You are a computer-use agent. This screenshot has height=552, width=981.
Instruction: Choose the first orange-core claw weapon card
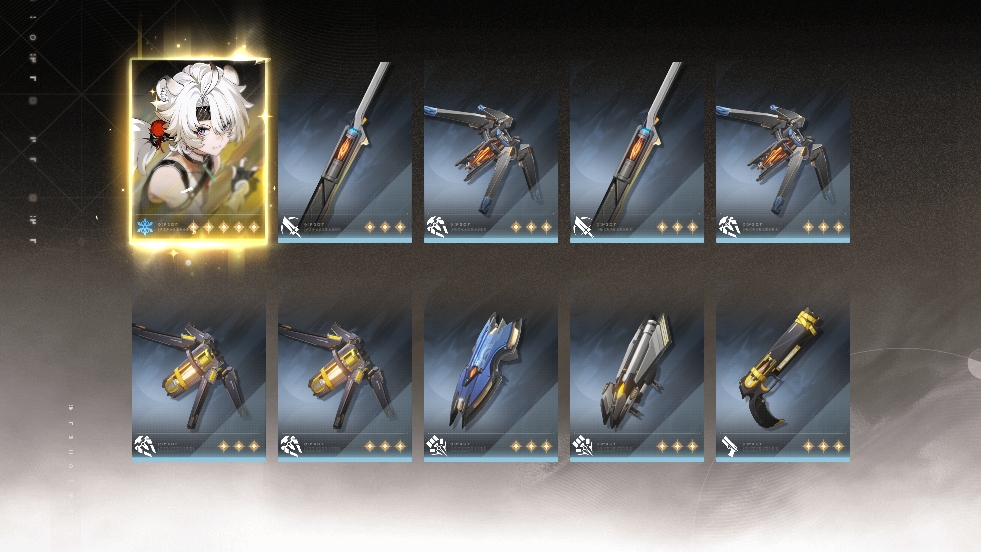[x=491, y=150]
